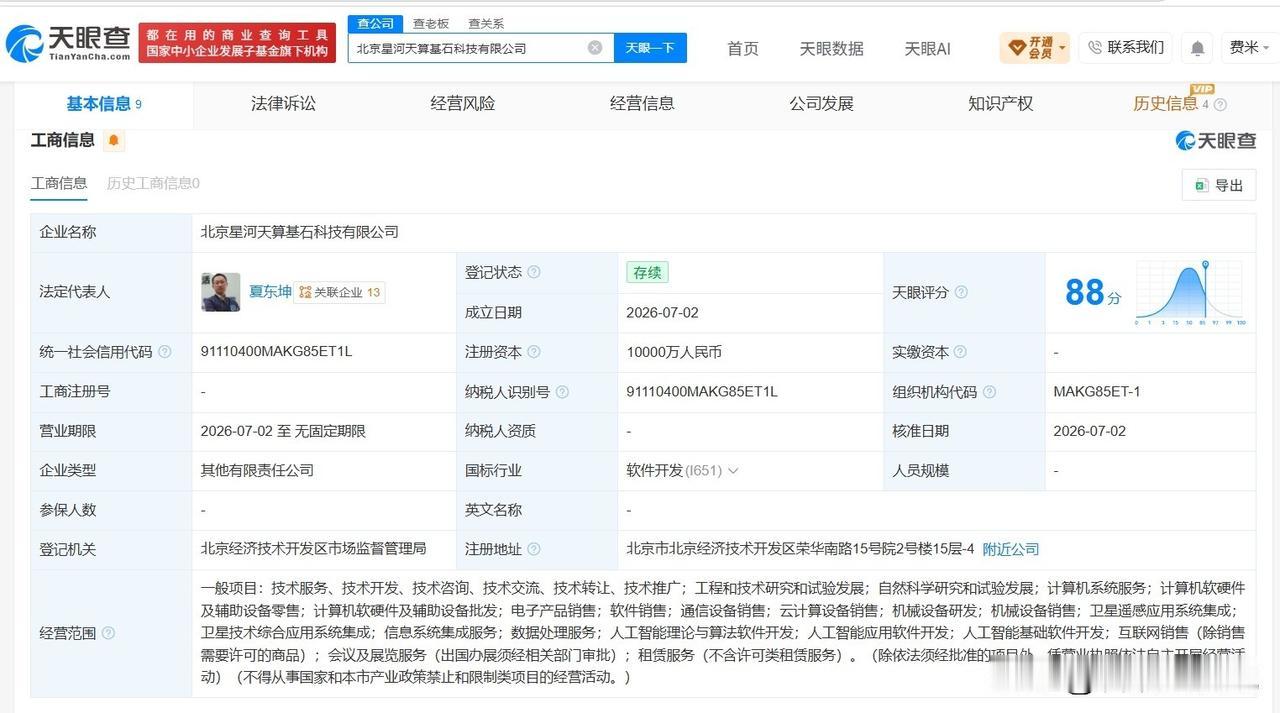Select the 历史工商信息0 sub-tab
The height and width of the screenshot is (713, 1280).
click(153, 183)
